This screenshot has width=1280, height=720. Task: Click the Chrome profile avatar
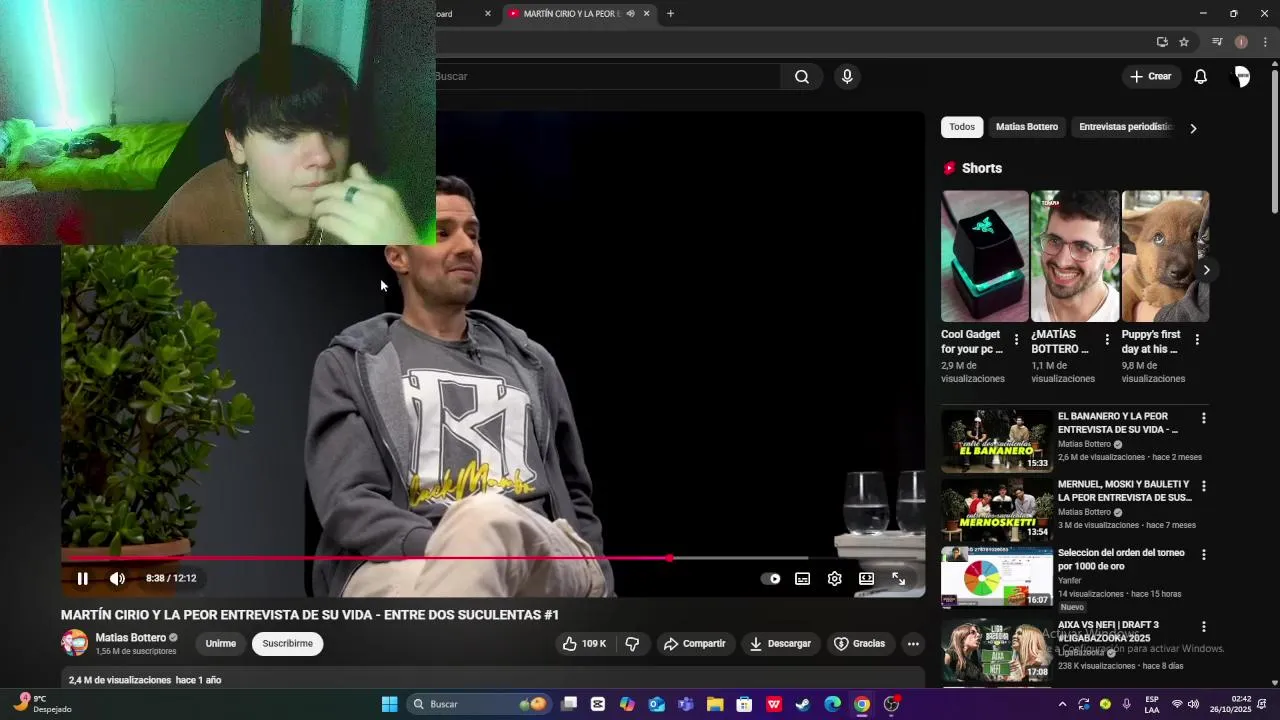click(x=1241, y=42)
